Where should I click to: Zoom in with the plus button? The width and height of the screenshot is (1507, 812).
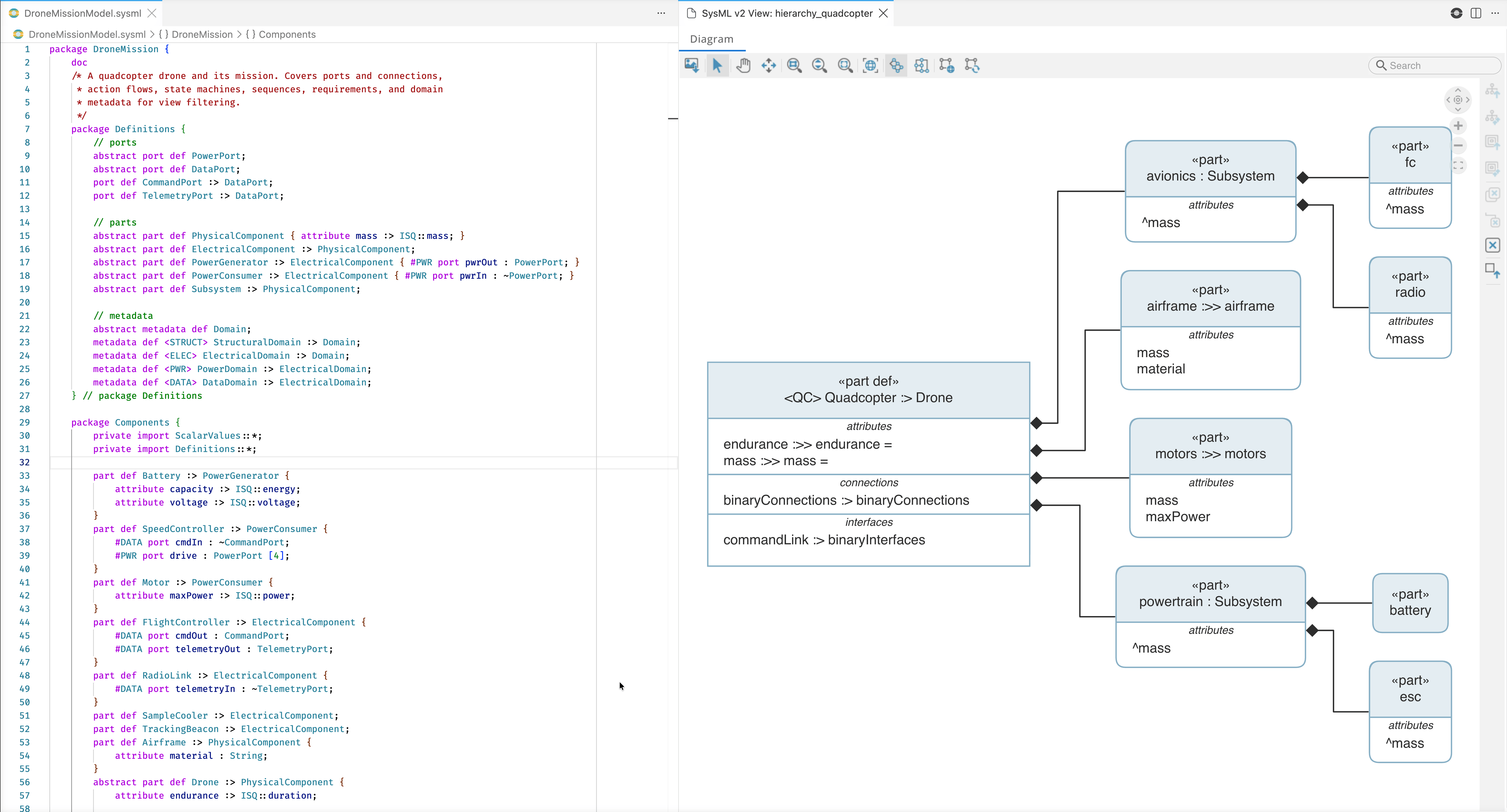coord(1458,126)
